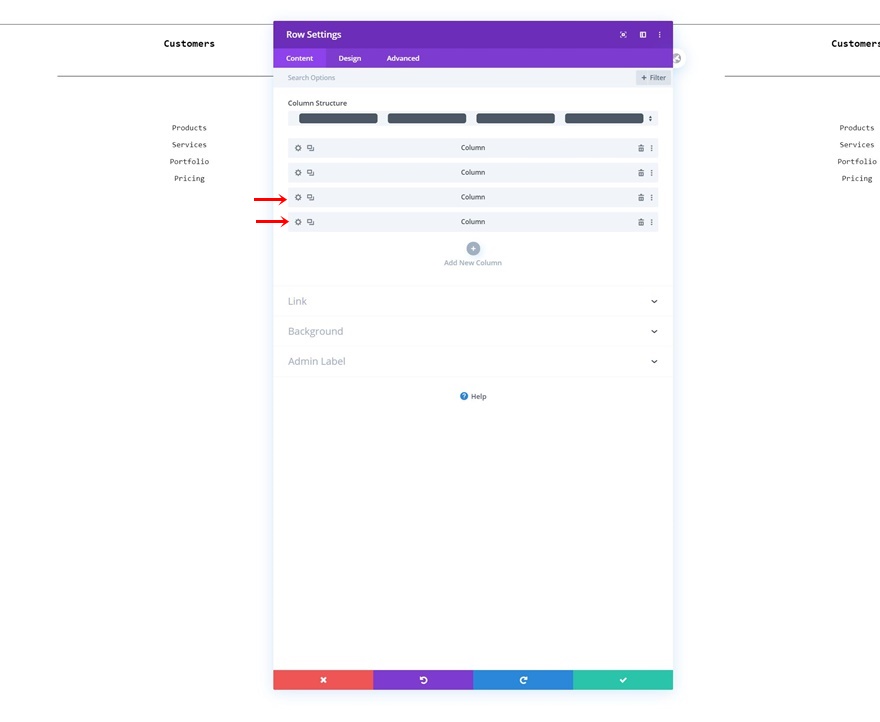Image resolution: width=880 pixels, height=722 pixels.
Task: Click Pricing link in right menu
Action: tap(856, 179)
